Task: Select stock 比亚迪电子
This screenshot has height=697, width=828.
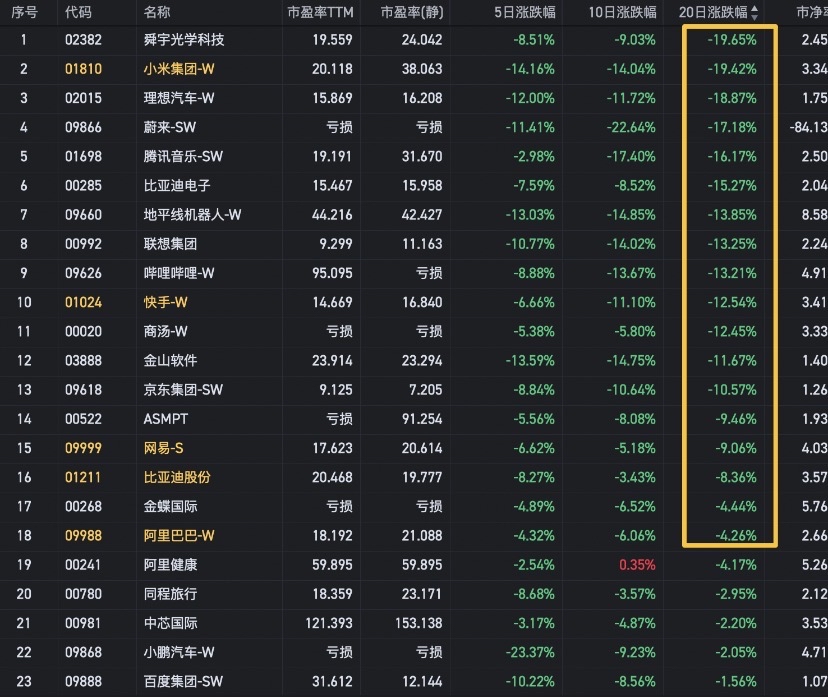Action: 177,185
